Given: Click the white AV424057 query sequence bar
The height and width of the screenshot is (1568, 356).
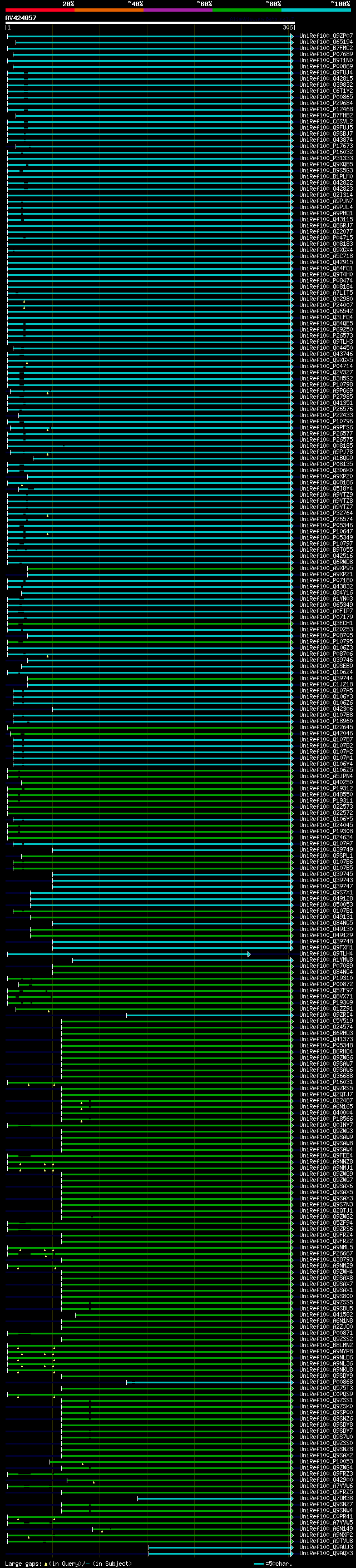Looking at the screenshot, I should coord(150,23).
